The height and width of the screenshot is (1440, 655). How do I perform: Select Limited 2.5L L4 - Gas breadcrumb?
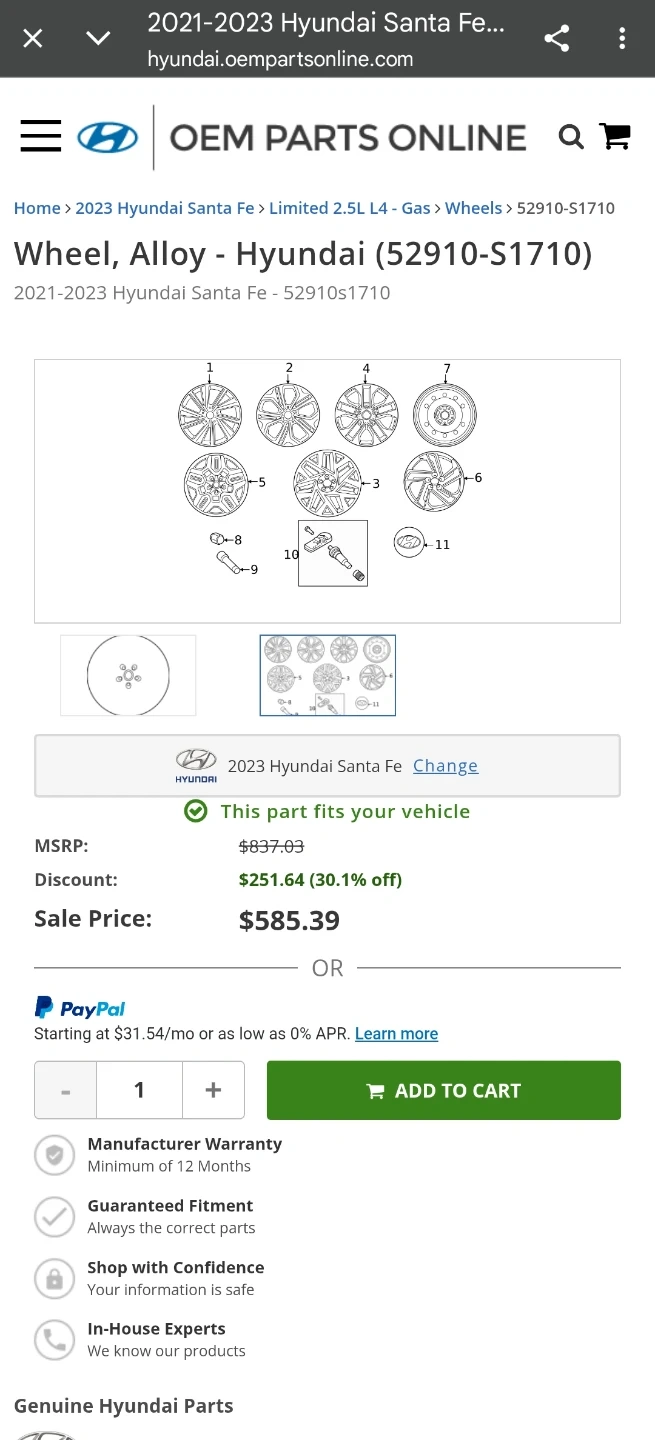click(350, 208)
